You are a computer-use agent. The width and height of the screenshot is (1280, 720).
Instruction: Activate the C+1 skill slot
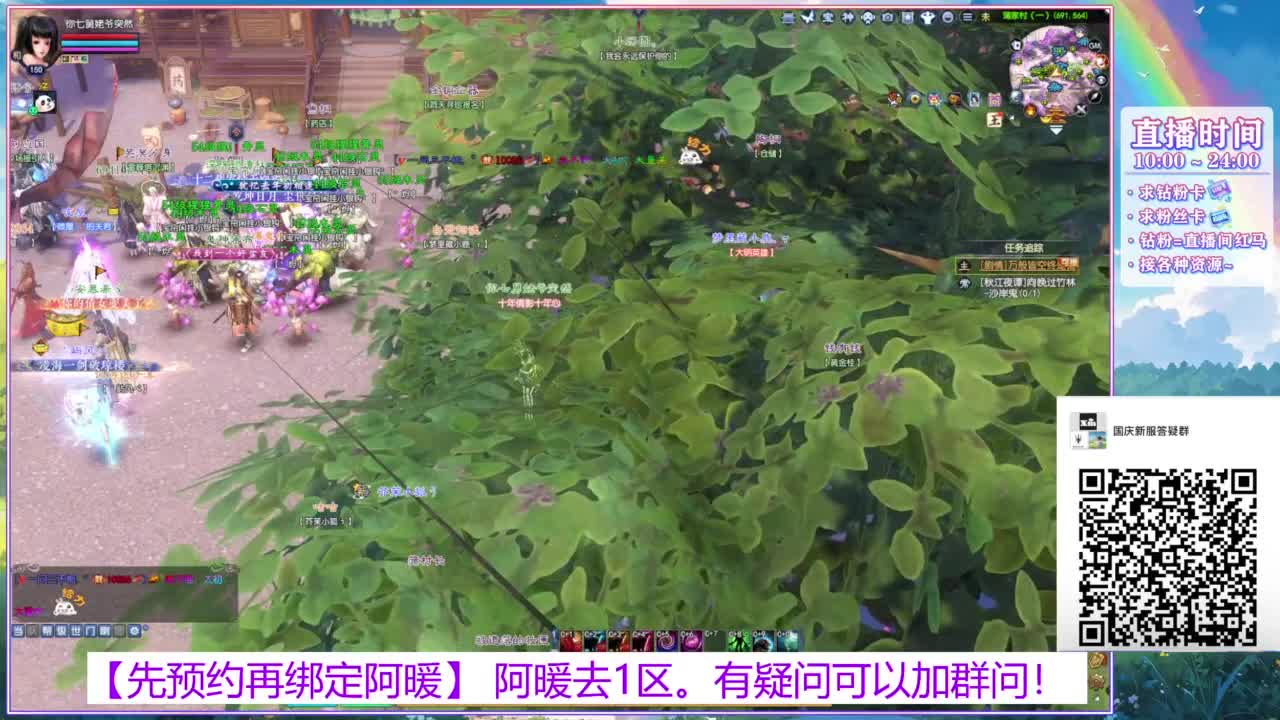(x=571, y=641)
